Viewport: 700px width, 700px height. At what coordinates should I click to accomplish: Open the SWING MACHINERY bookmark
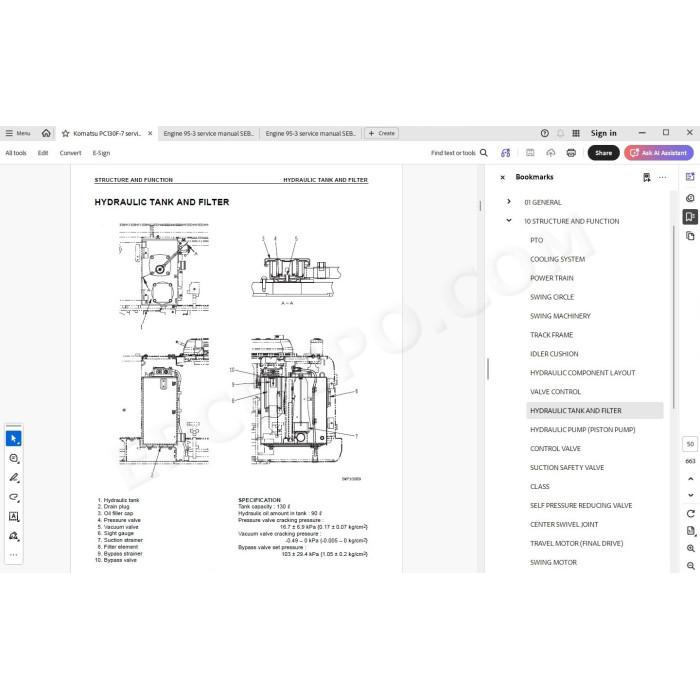560,316
